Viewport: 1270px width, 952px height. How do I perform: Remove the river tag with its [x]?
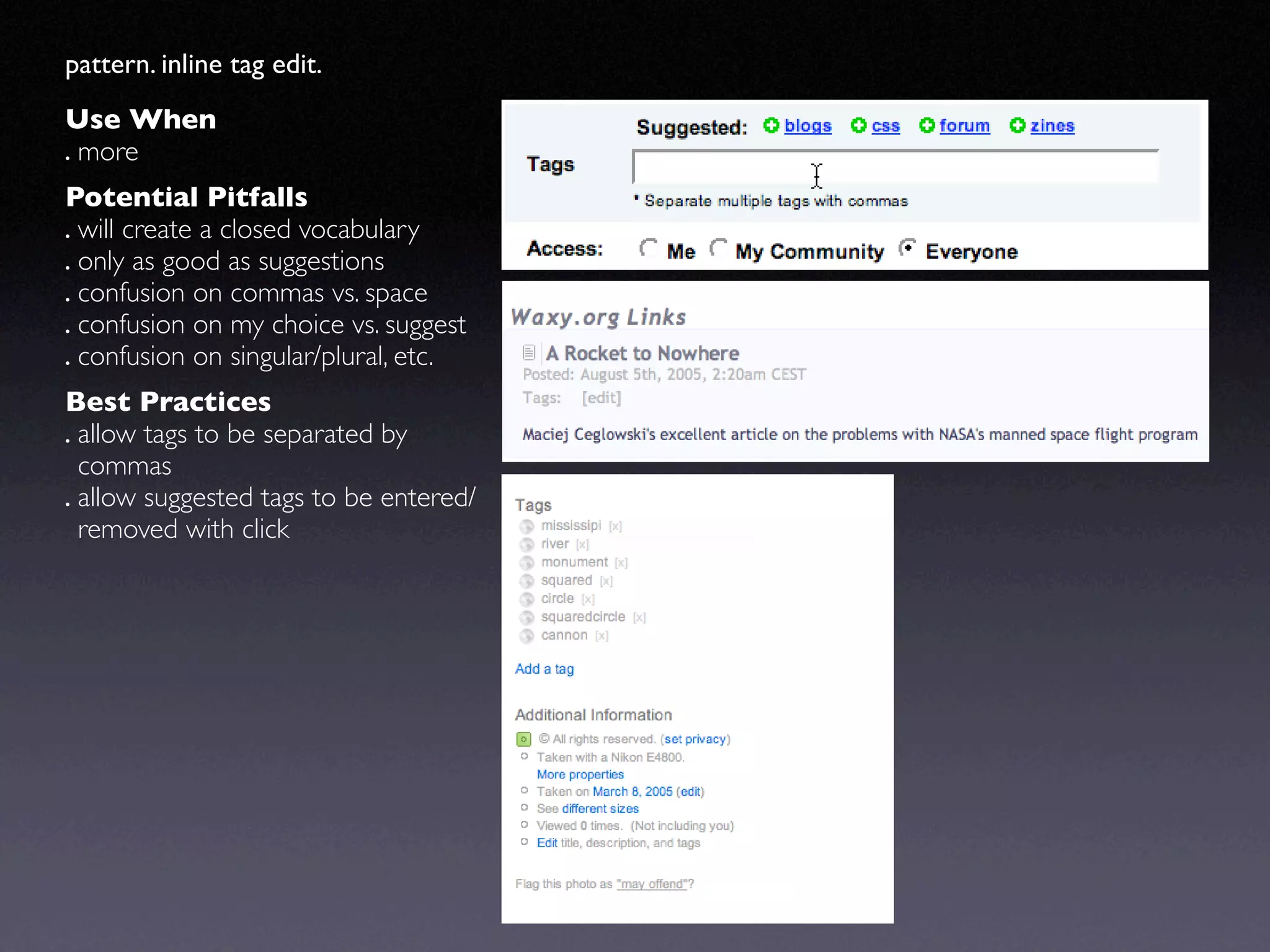[582, 544]
